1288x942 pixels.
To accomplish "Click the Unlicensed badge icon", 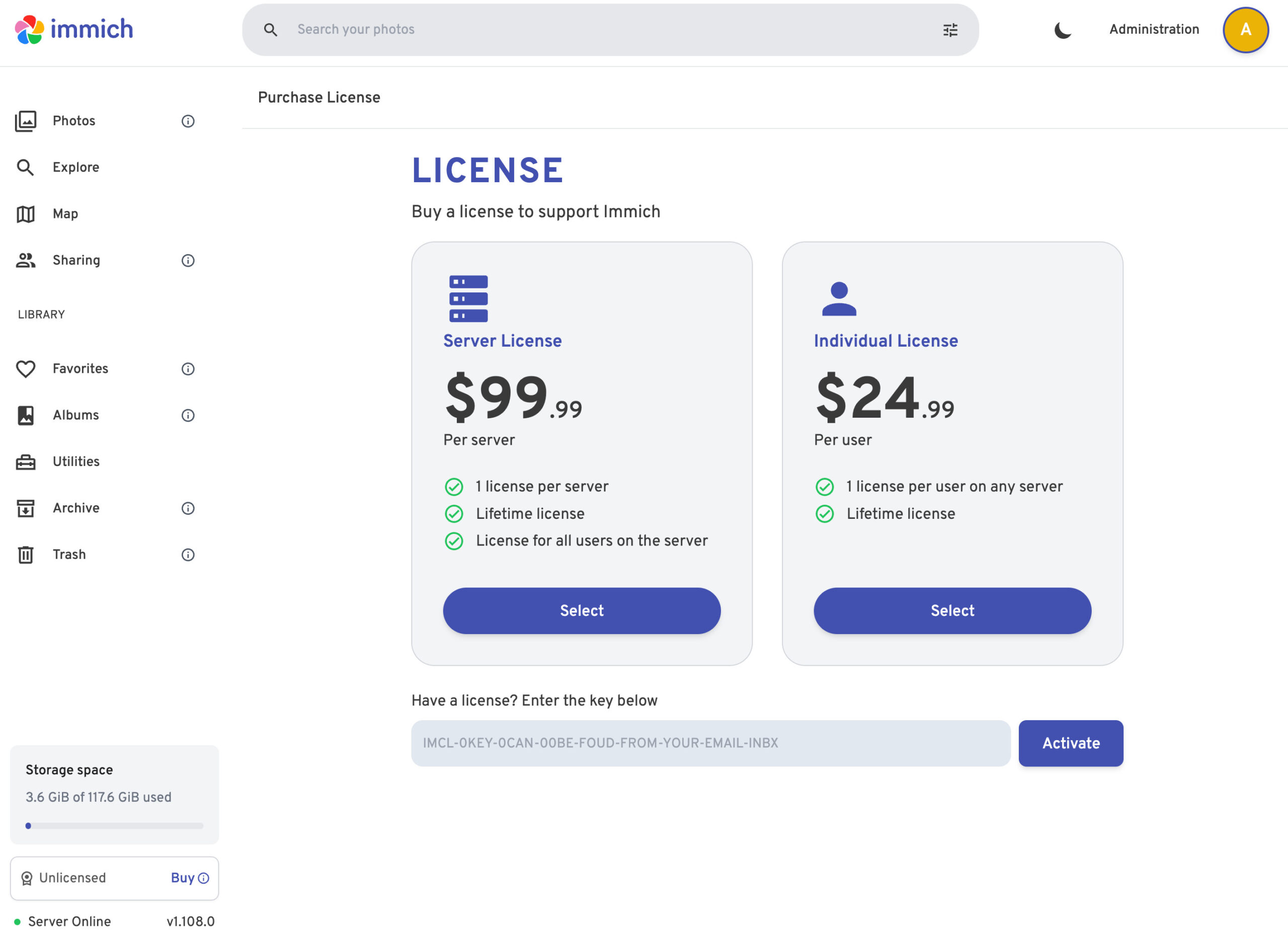I will (x=27, y=878).
